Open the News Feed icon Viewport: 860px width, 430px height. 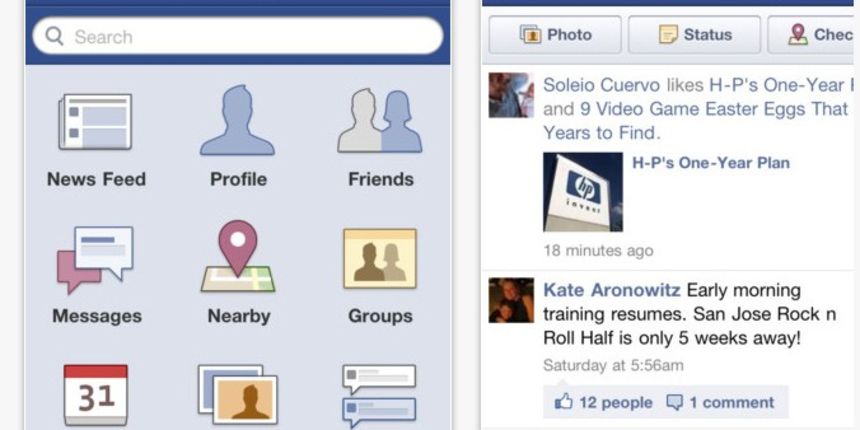coord(95,122)
